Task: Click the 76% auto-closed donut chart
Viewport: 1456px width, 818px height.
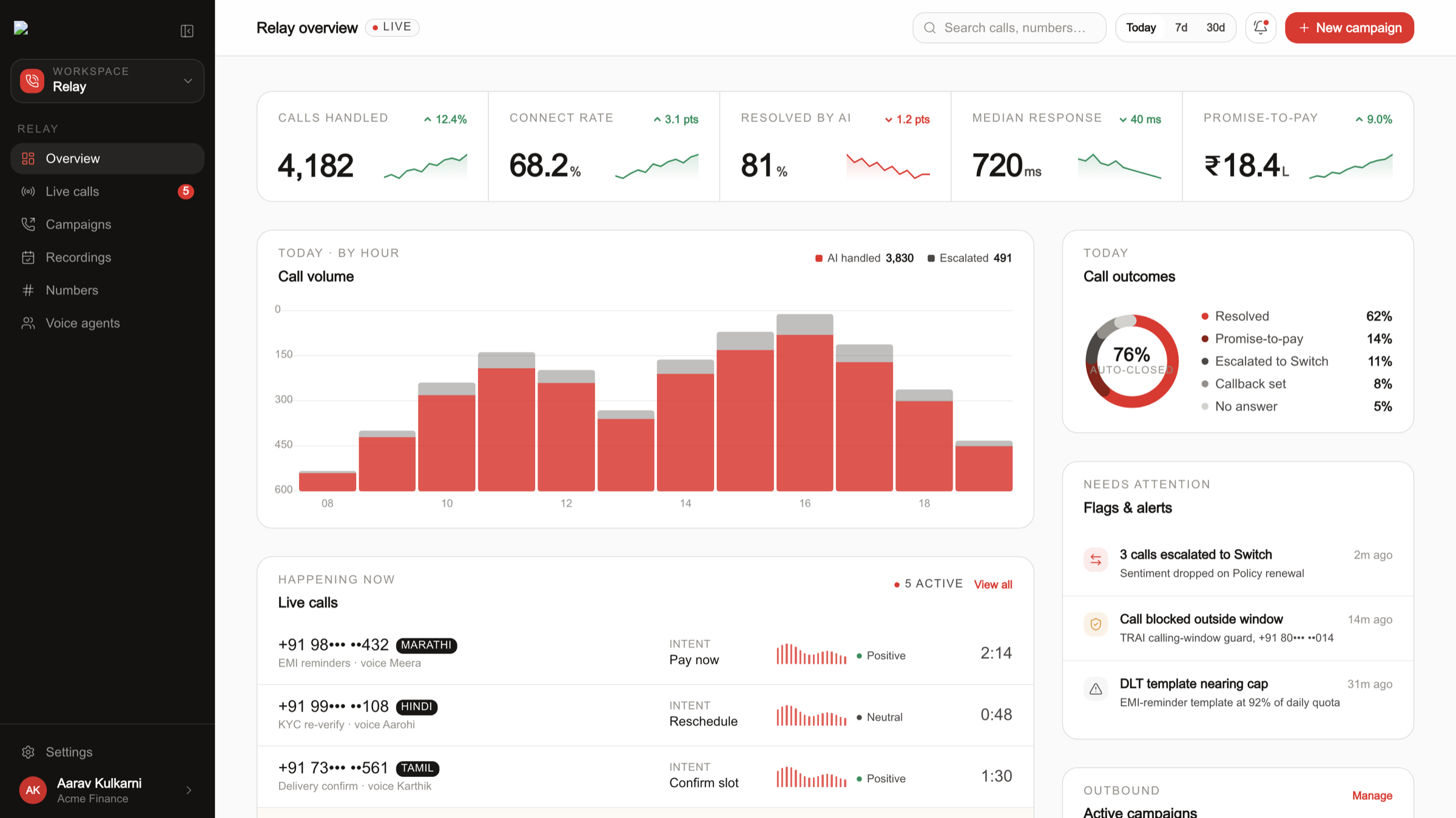Action: click(1131, 361)
